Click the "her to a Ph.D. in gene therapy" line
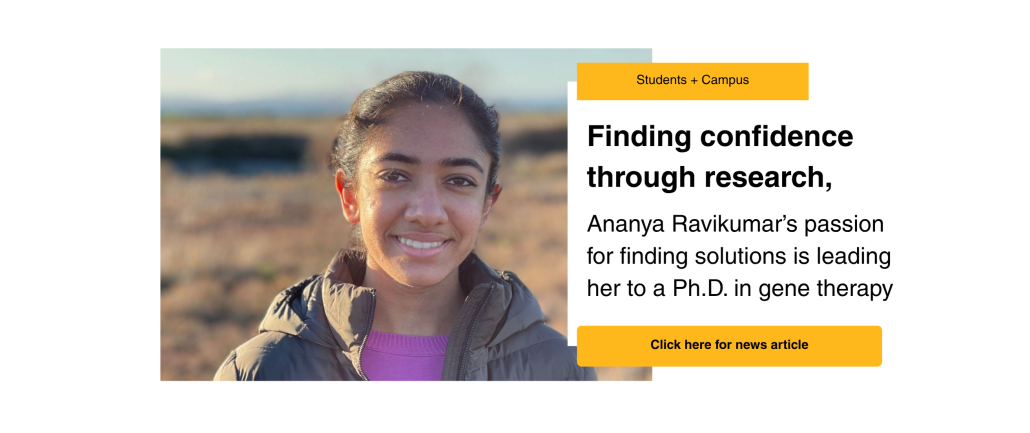This screenshot has height=433, width=1030. coord(740,289)
